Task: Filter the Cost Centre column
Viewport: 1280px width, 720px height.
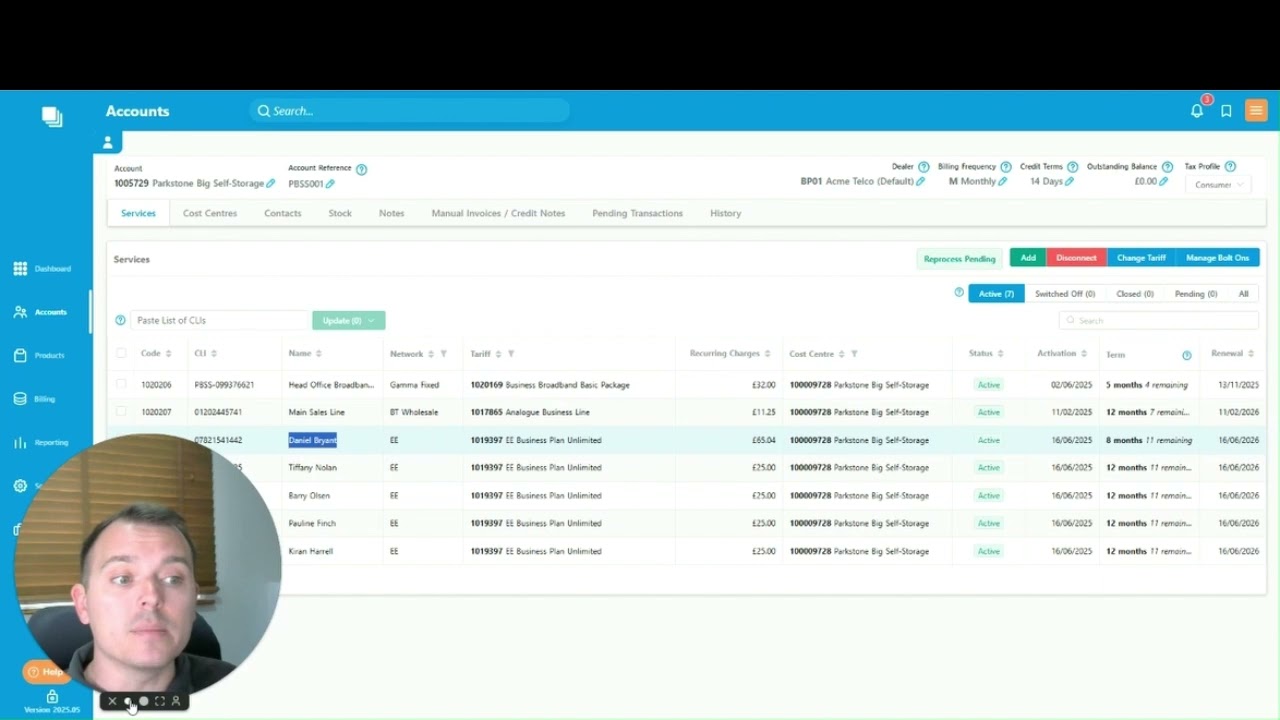Action: (x=854, y=354)
